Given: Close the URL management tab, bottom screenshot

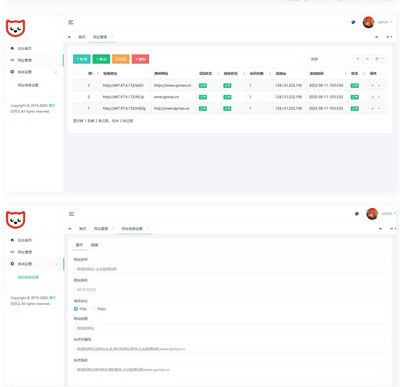Looking at the screenshot, I should pyautogui.click(x=113, y=229).
